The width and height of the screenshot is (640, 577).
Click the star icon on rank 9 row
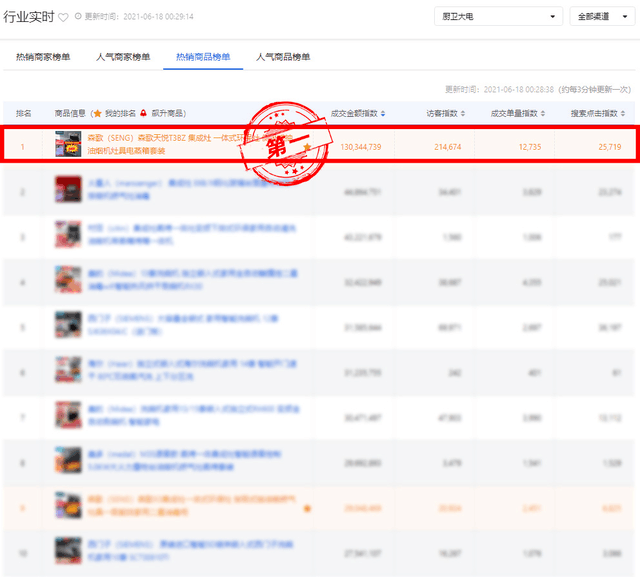click(x=307, y=508)
